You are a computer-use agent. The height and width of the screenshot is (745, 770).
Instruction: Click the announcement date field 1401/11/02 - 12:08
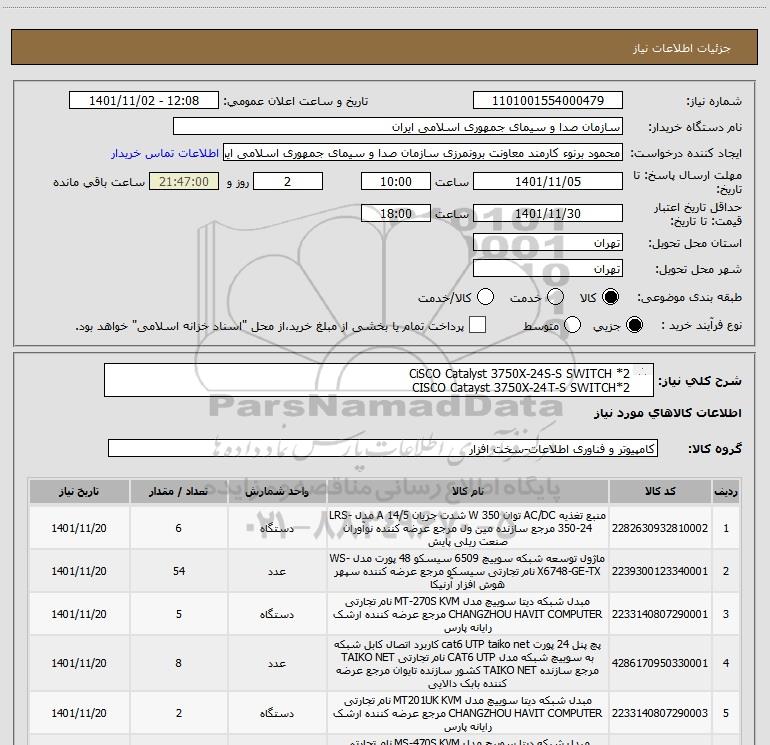[144, 100]
